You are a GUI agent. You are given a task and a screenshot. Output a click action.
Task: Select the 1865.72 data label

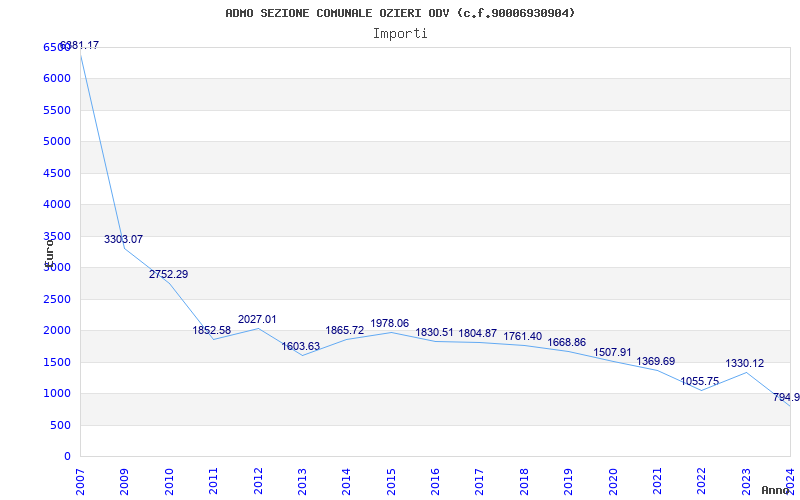tap(345, 331)
